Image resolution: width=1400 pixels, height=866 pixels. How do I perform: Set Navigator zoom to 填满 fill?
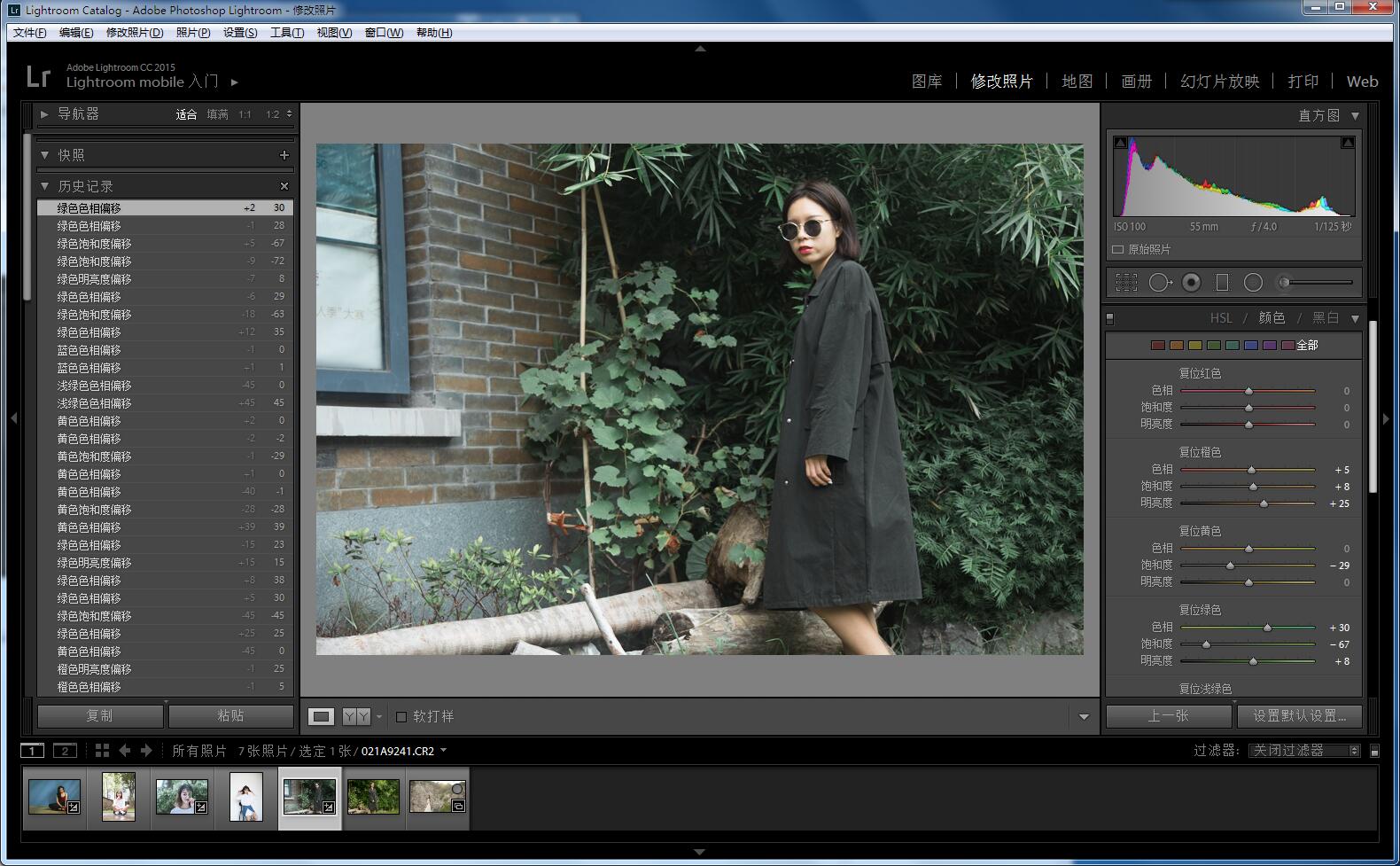pos(217,114)
